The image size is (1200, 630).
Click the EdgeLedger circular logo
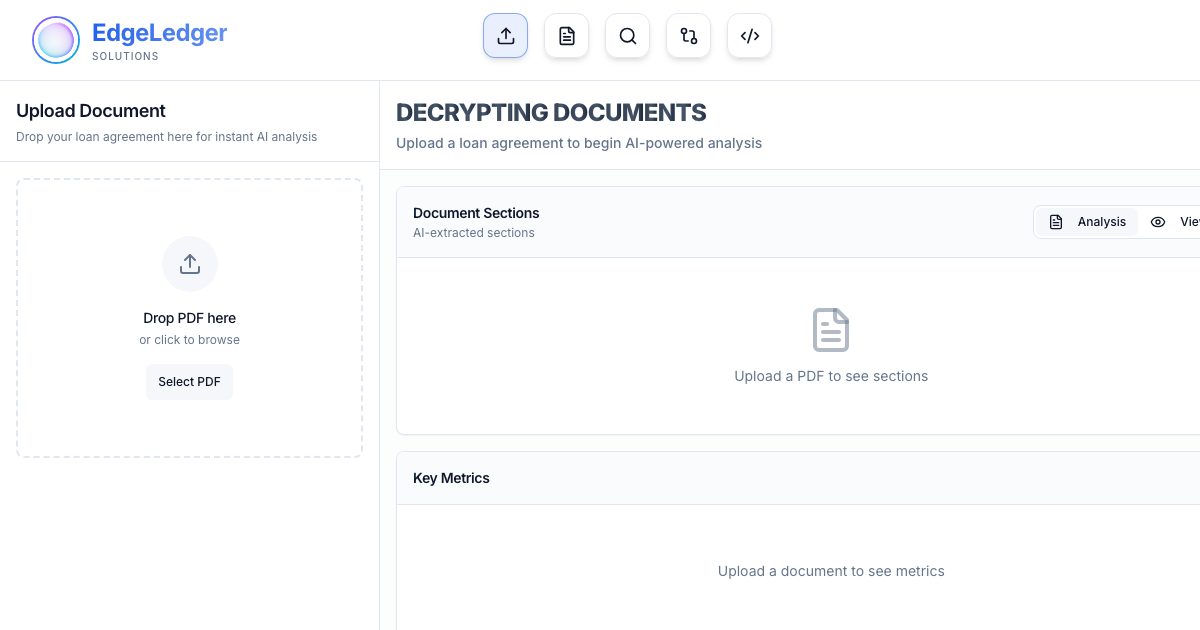tap(56, 40)
